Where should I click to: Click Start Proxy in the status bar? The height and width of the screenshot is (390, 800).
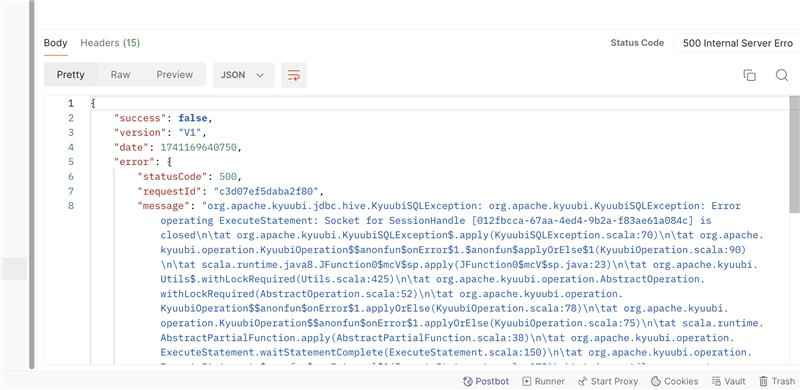608,381
